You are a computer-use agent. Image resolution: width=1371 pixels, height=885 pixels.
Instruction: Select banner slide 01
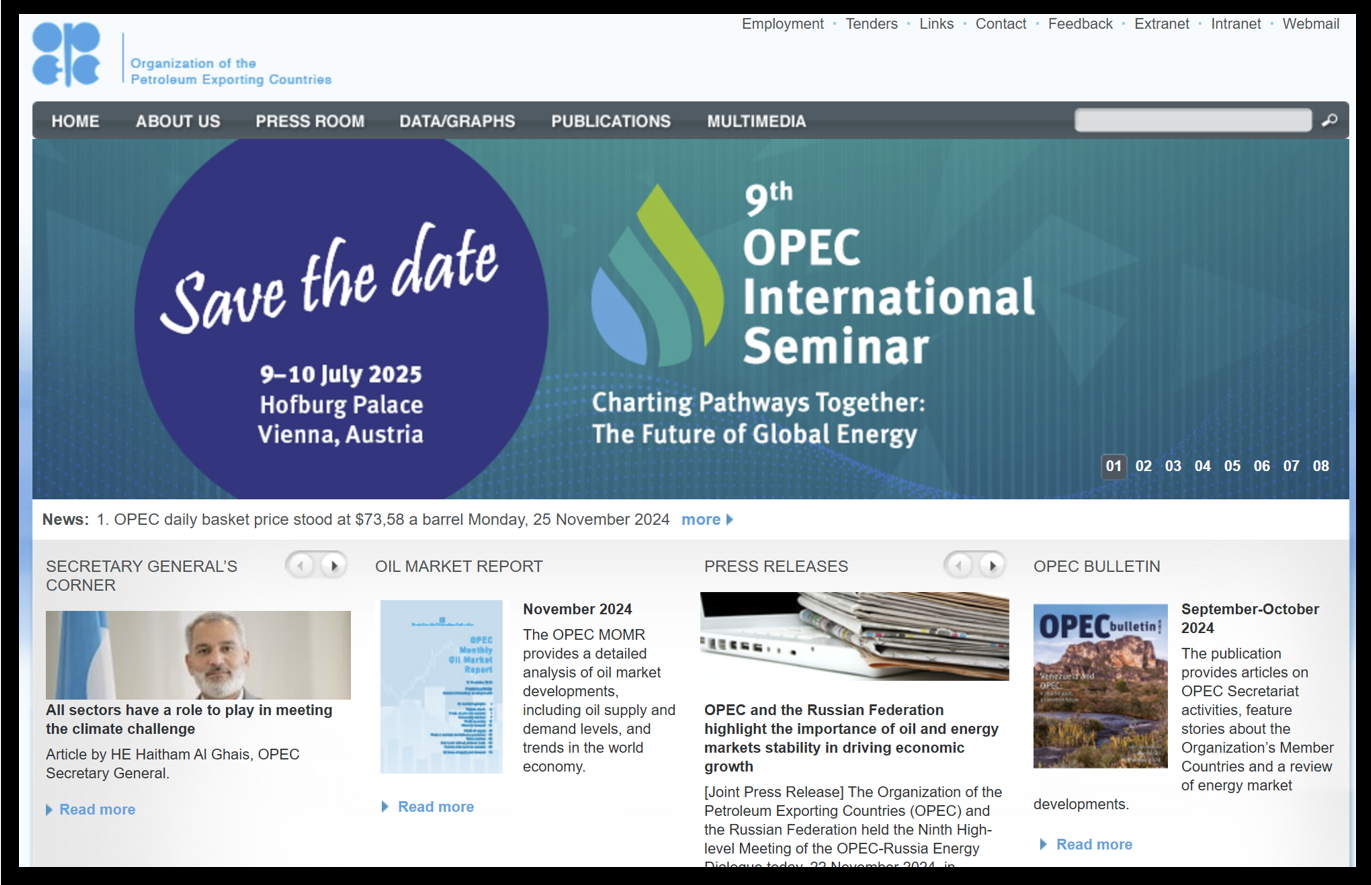pos(1114,466)
